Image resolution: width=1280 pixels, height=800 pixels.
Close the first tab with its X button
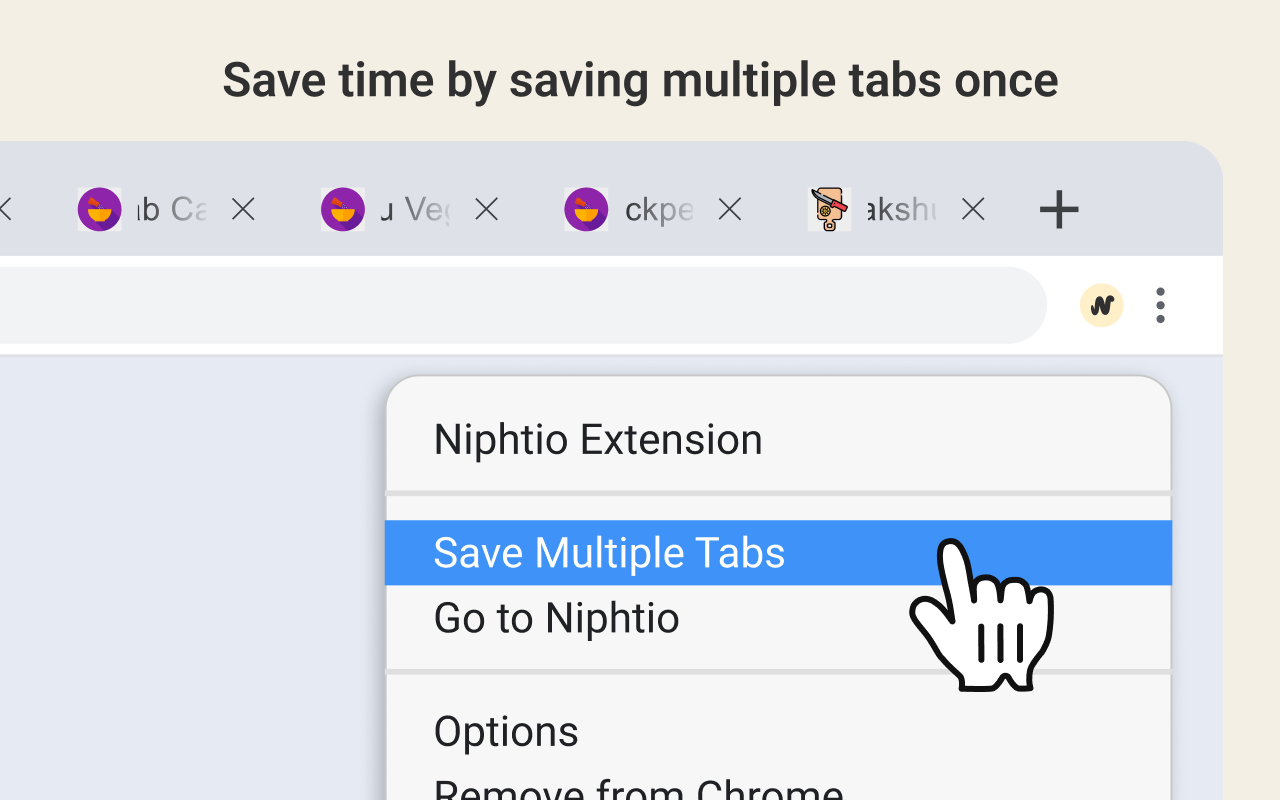pos(243,209)
